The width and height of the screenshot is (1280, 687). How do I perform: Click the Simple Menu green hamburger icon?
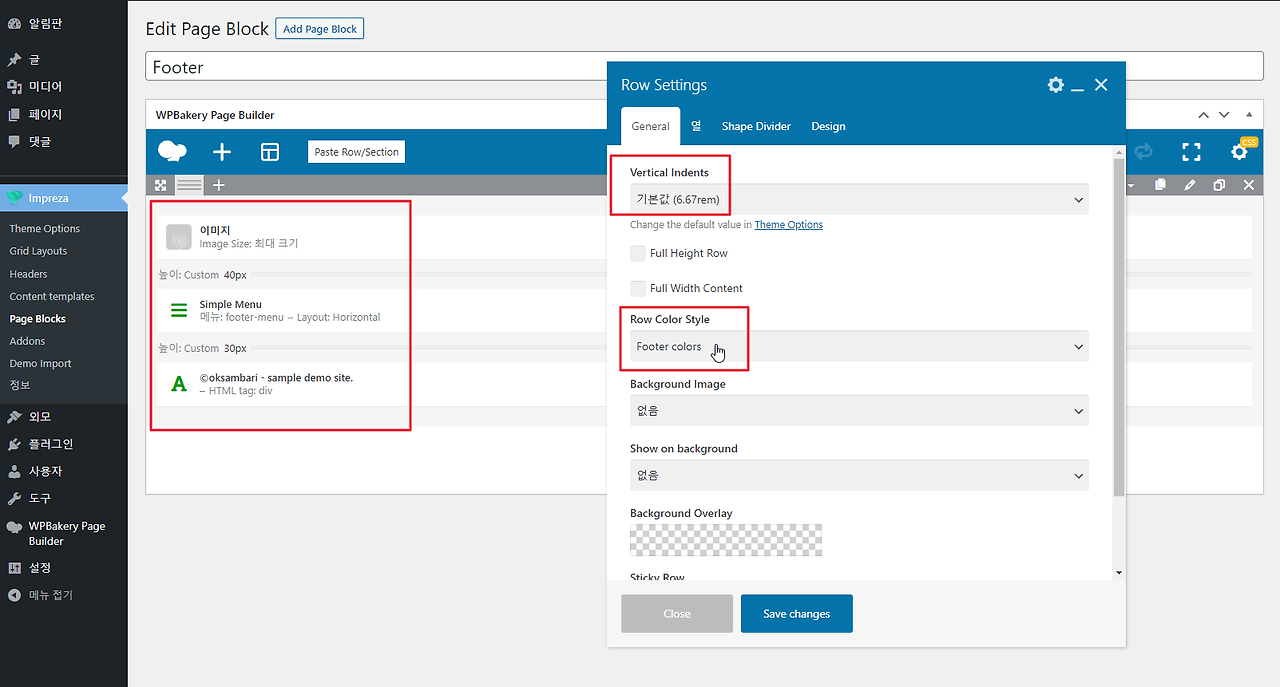point(179,310)
